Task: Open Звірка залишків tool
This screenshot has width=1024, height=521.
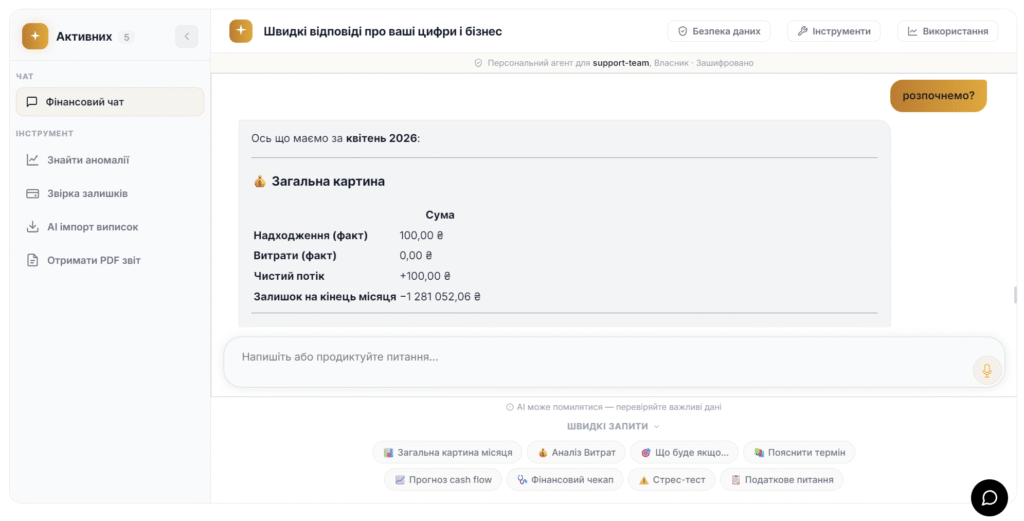Action: point(87,193)
